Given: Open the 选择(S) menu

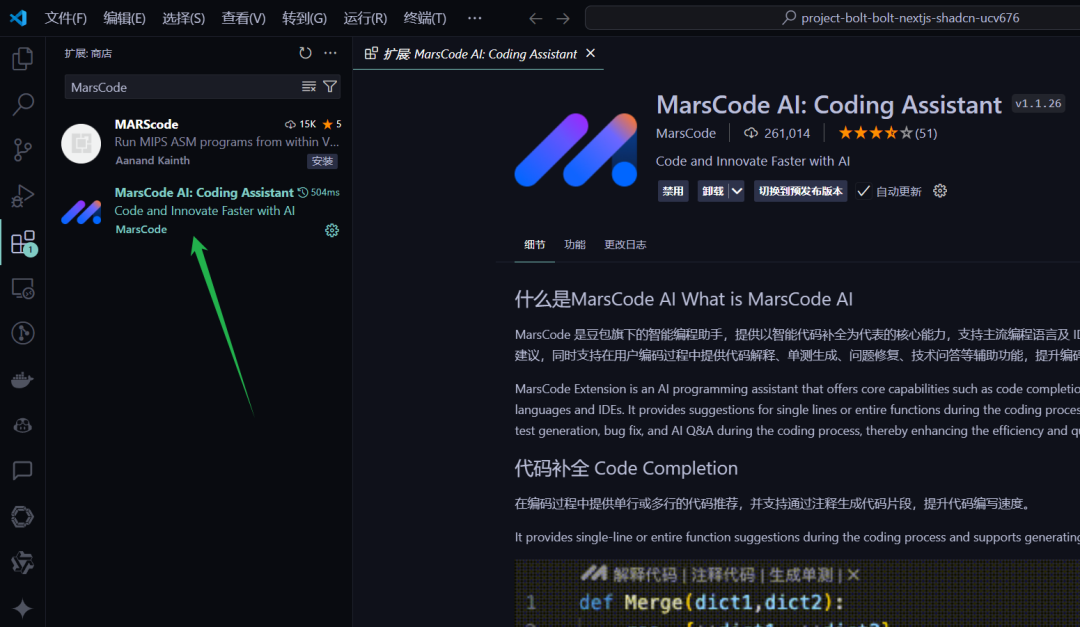Looking at the screenshot, I should [x=184, y=18].
